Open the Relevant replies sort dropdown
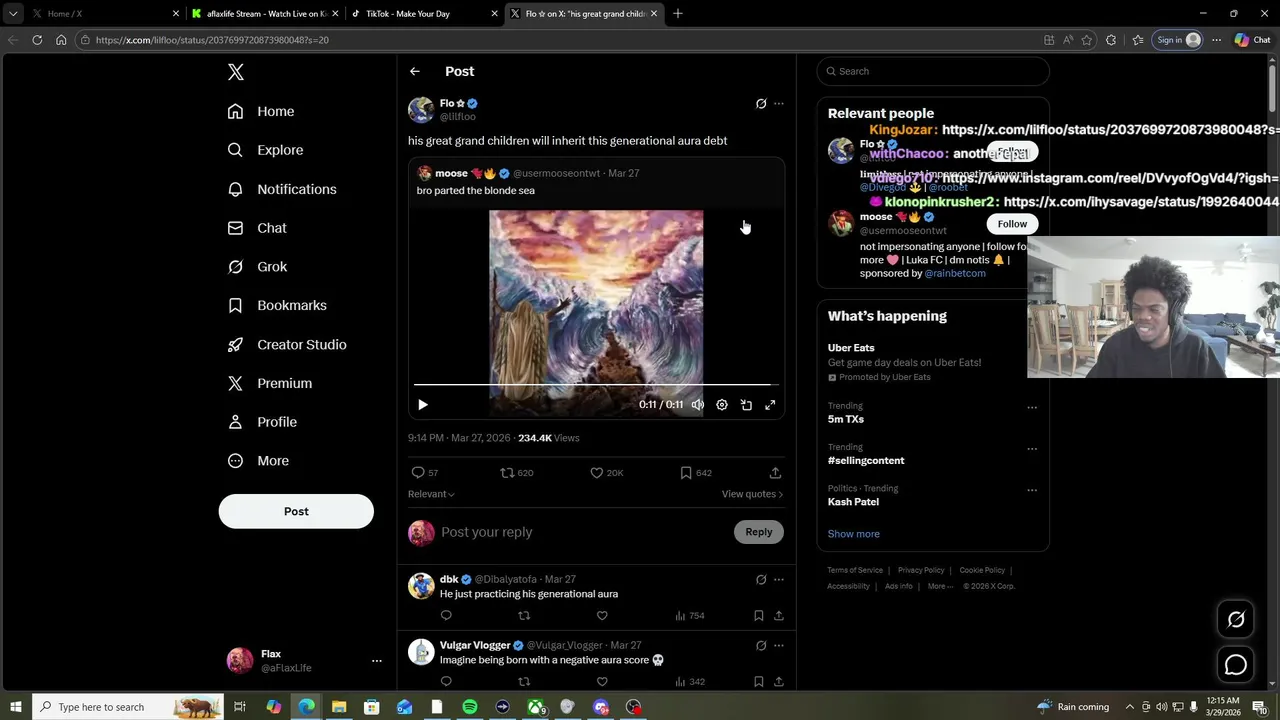This screenshot has height=720, width=1280. 431,494
